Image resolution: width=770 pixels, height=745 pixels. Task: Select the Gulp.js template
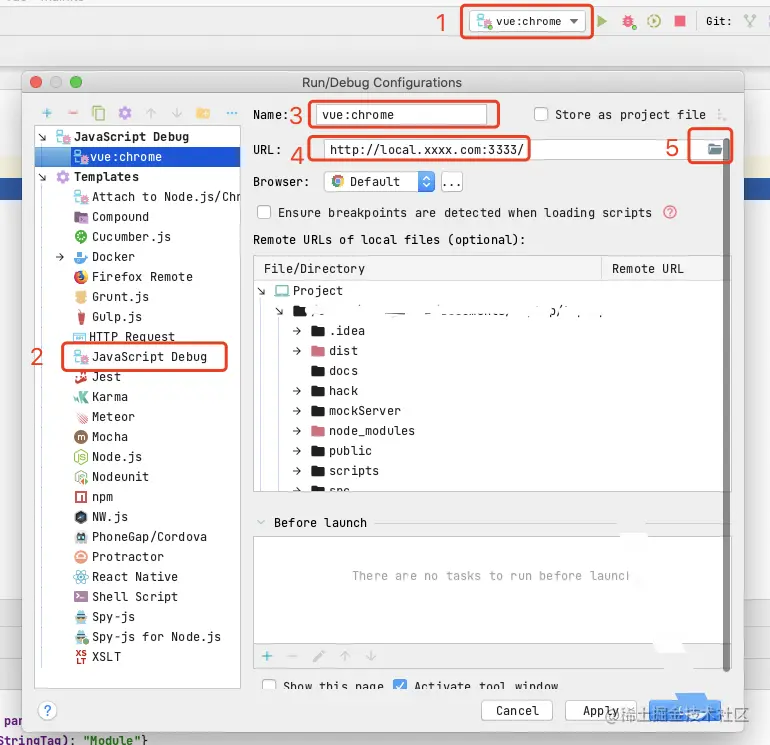108,317
